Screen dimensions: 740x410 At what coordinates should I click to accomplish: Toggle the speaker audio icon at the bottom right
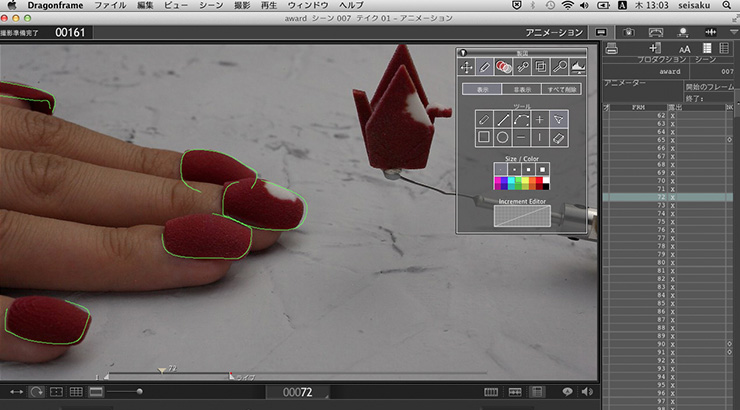tap(587, 392)
